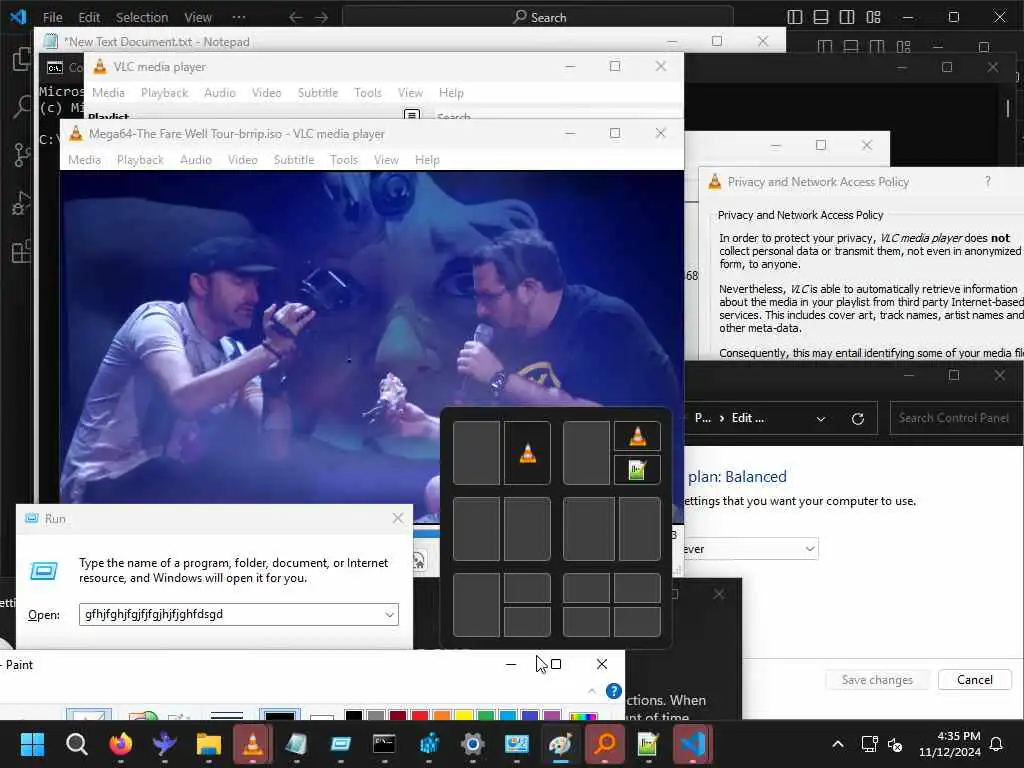
Task: Open the Edit menu in VS Code
Action: click(89, 18)
